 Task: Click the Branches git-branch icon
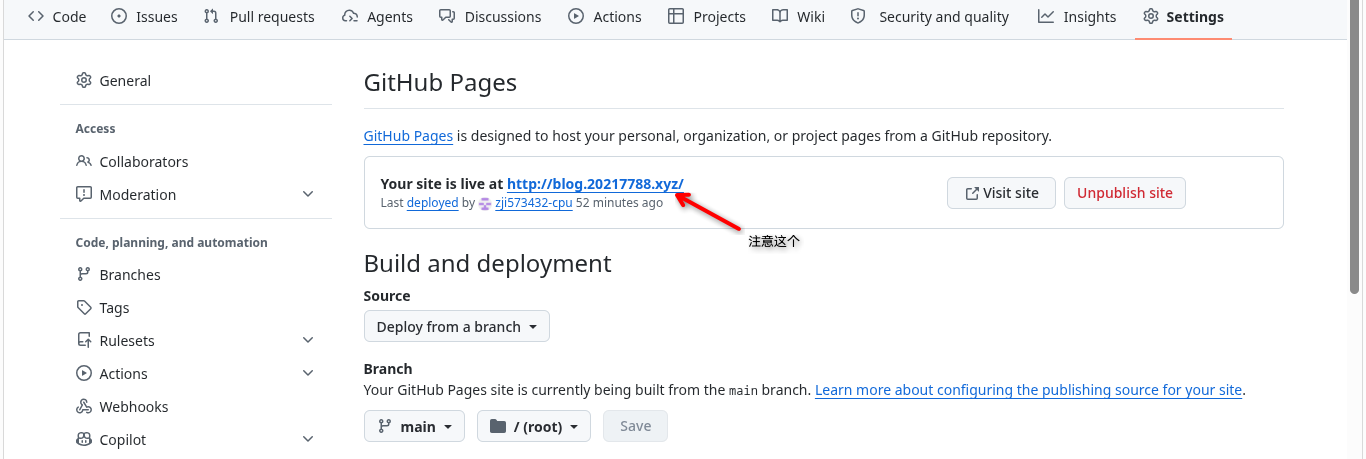pyautogui.click(x=84, y=275)
